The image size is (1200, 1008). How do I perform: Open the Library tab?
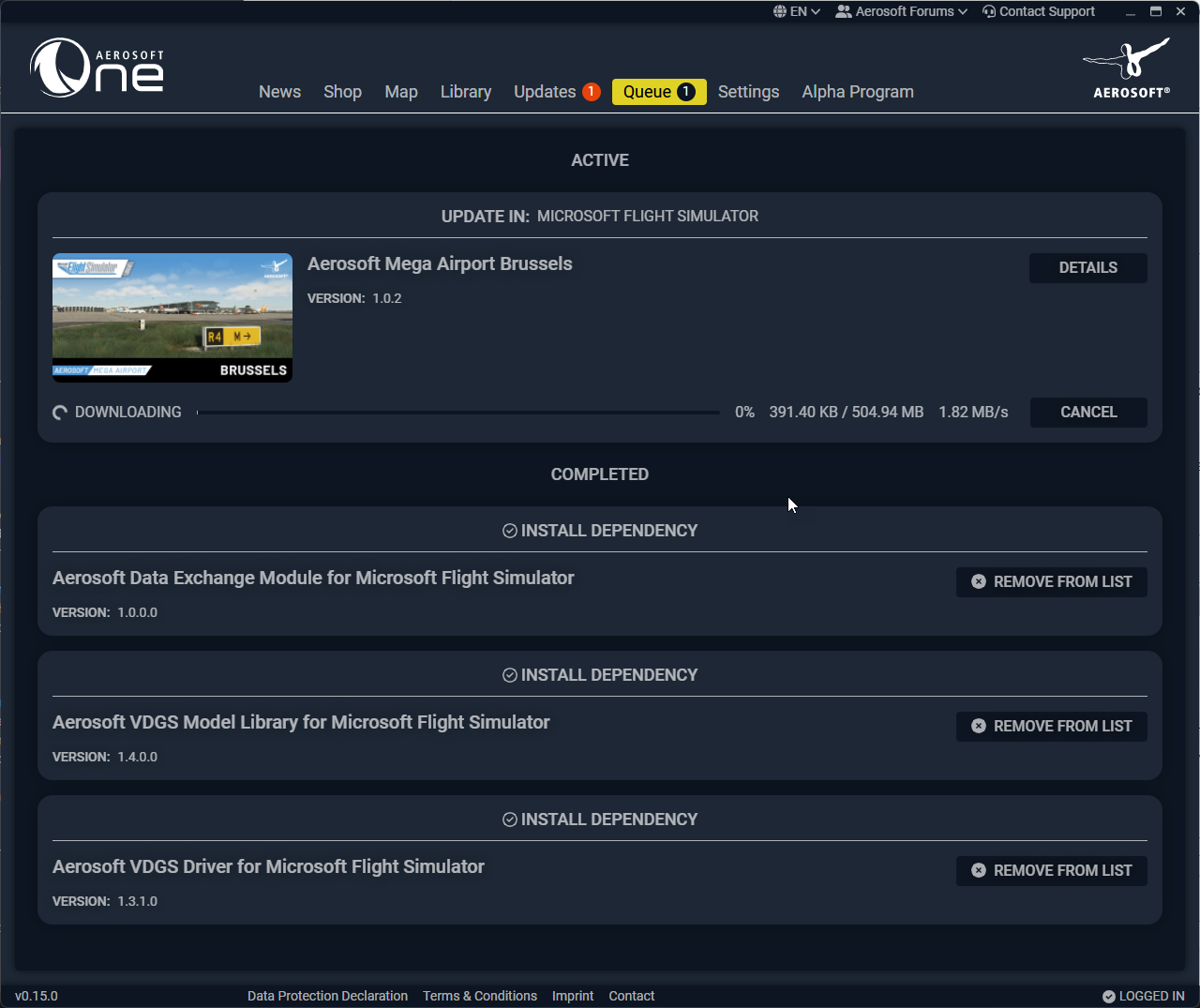click(x=466, y=92)
